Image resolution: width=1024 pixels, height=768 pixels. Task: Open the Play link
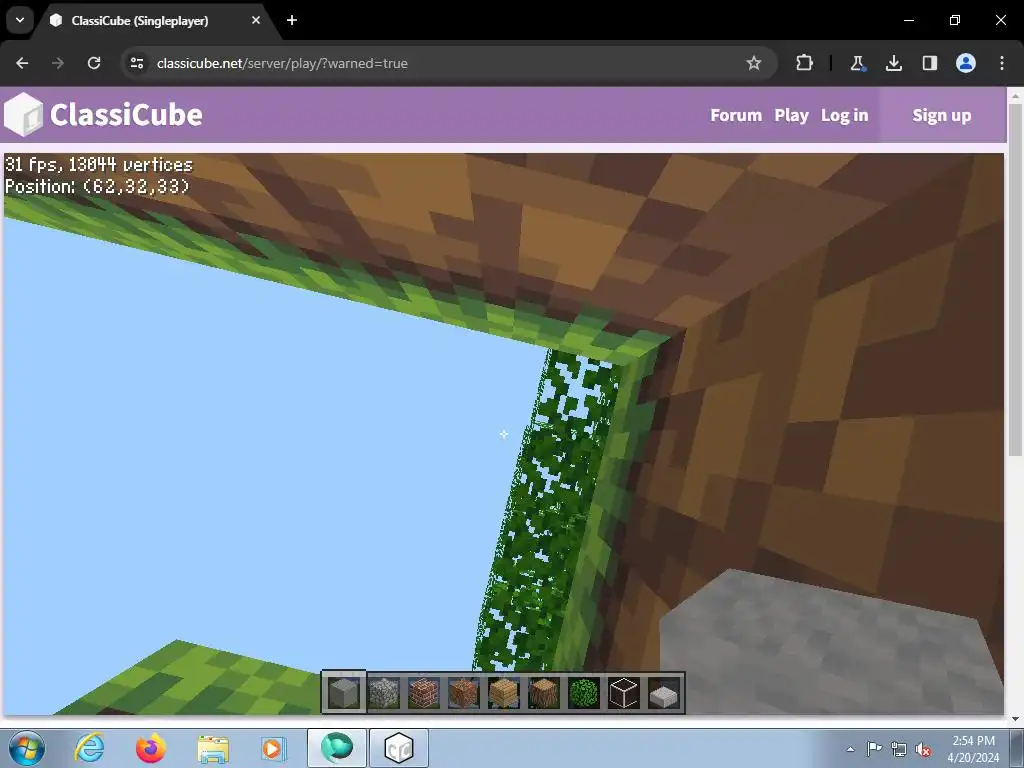(x=792, y=115)
